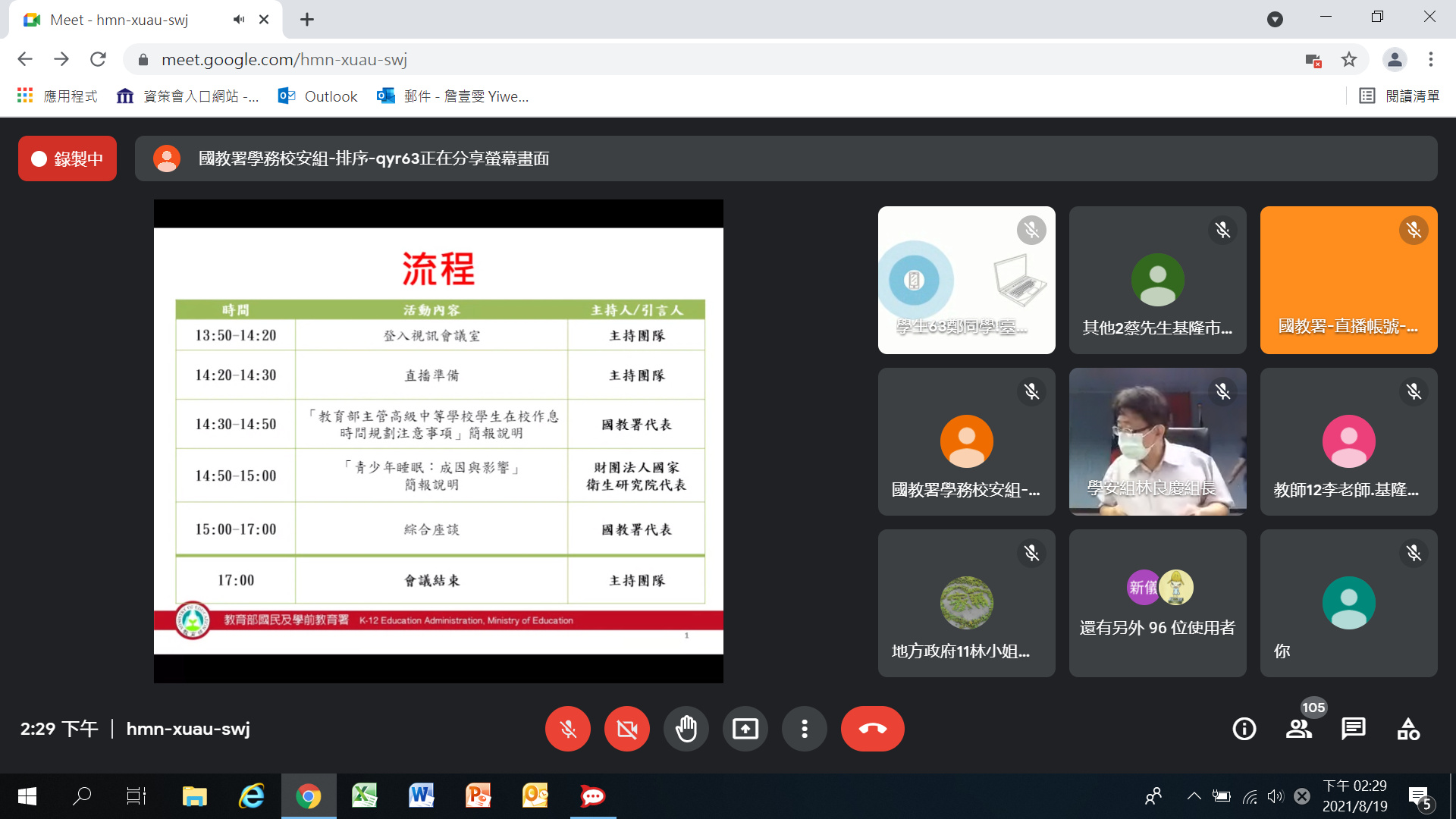
Task: Open the activities shapes icon
Action: [x=1408, y=729]
